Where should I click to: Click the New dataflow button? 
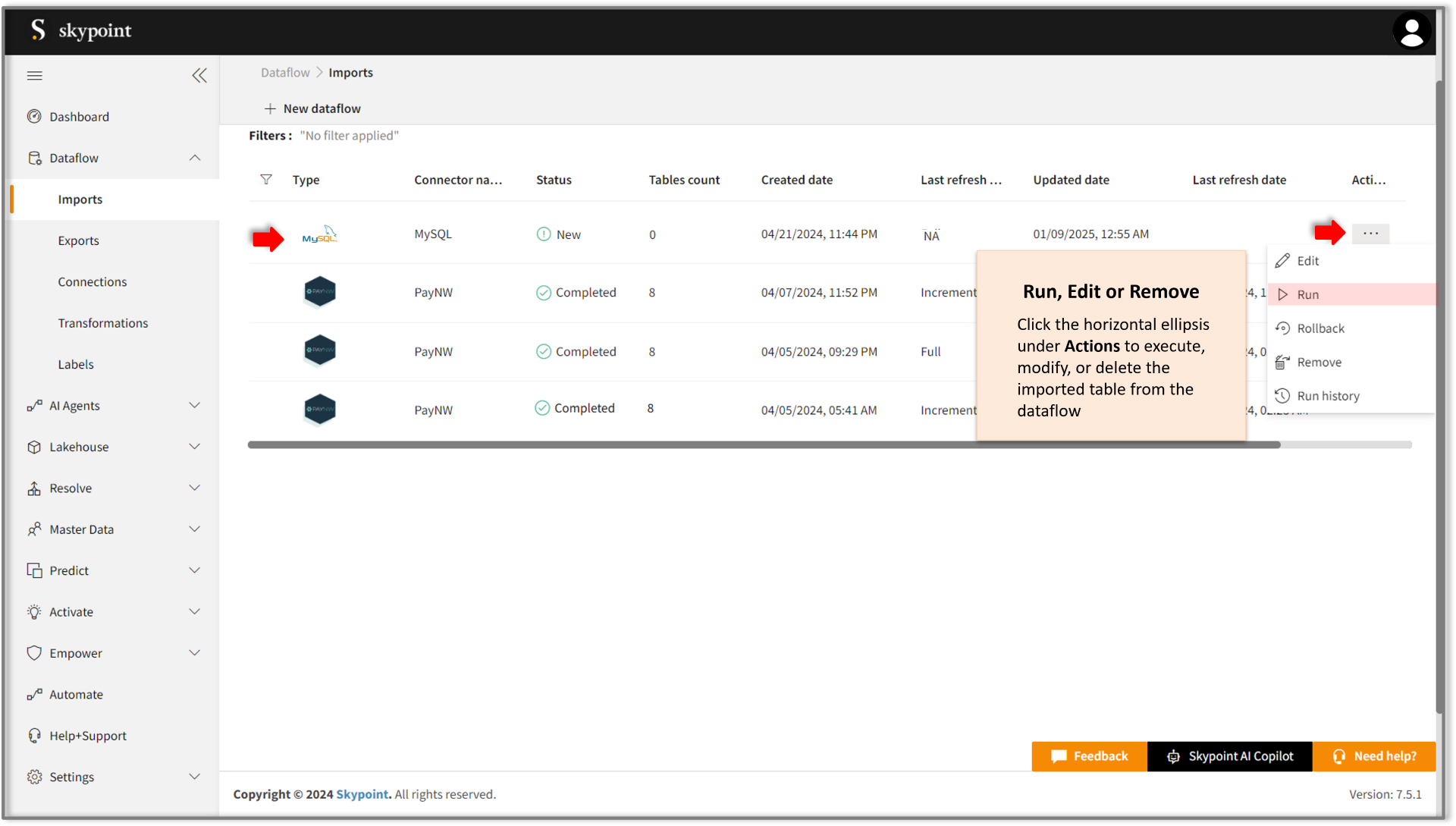312,108
